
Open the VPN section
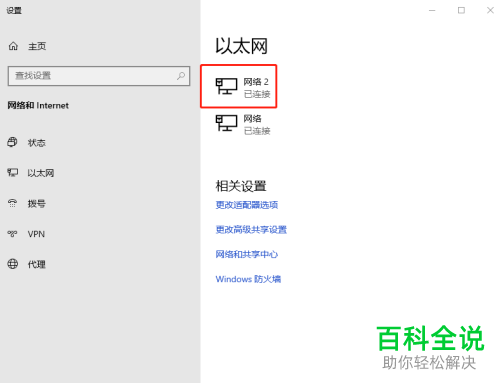tap(36, 234)
